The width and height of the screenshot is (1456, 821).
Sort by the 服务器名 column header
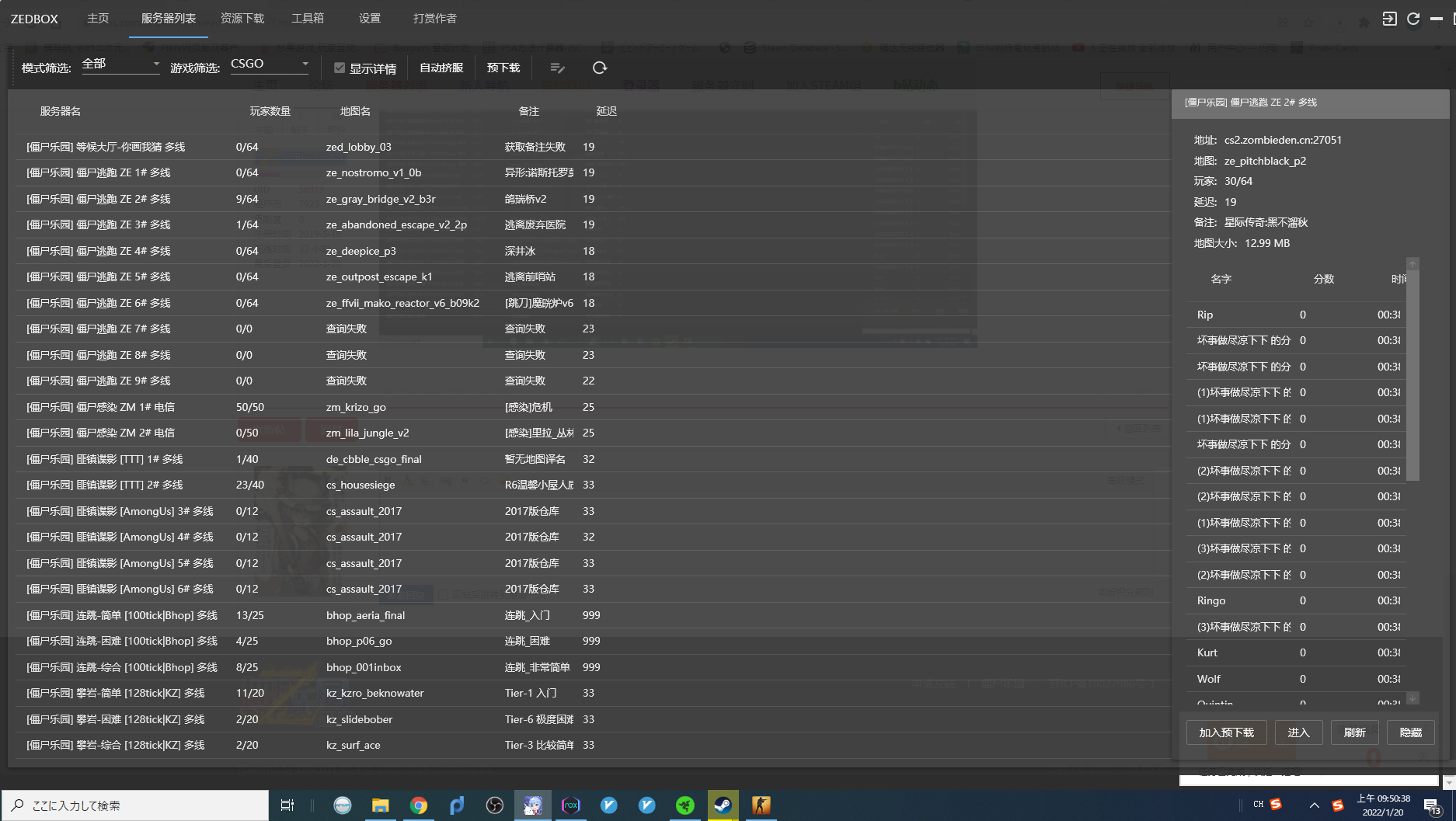(x=61, y=111)
